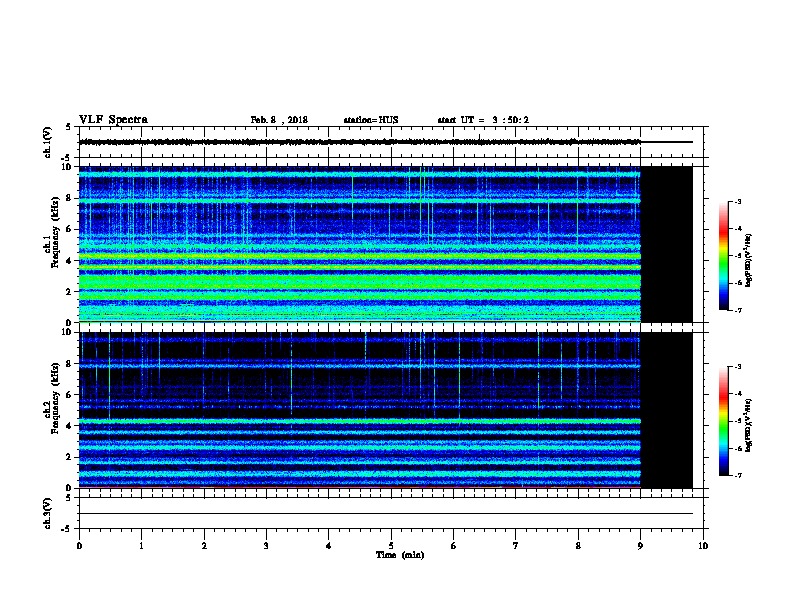Click the ch.1 spectrogram color scale bar

pyautogui.click(x=723, y=256)
